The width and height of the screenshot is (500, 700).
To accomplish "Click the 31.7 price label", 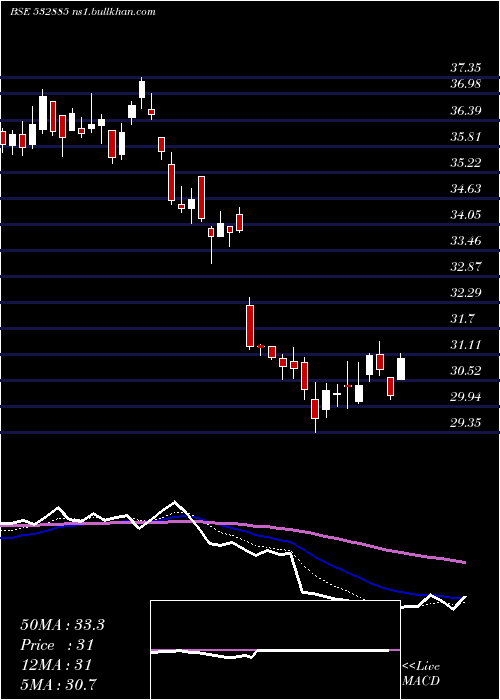I will point(462,319).
